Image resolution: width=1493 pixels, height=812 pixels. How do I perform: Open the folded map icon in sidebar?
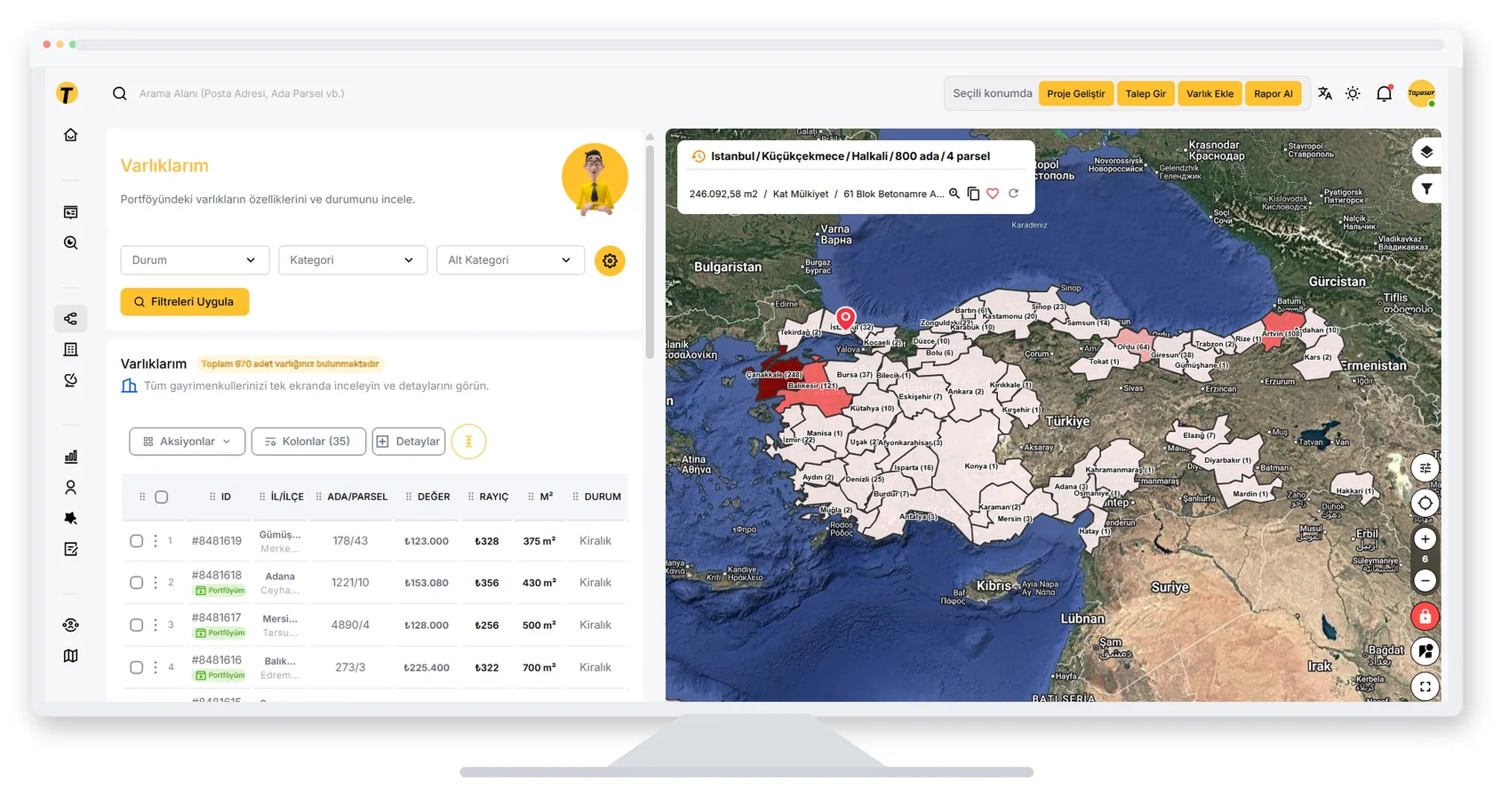pos(71,656)
